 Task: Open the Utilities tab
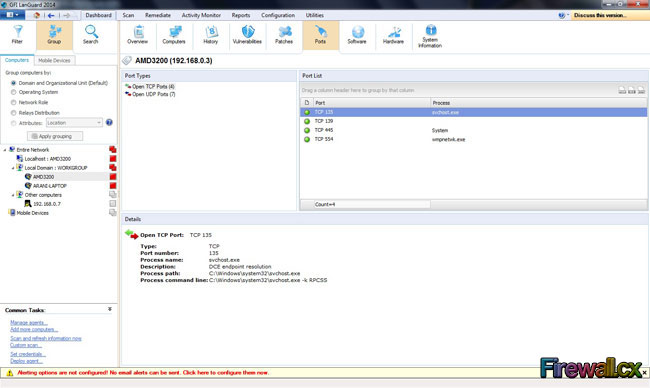tap(315, 15)
